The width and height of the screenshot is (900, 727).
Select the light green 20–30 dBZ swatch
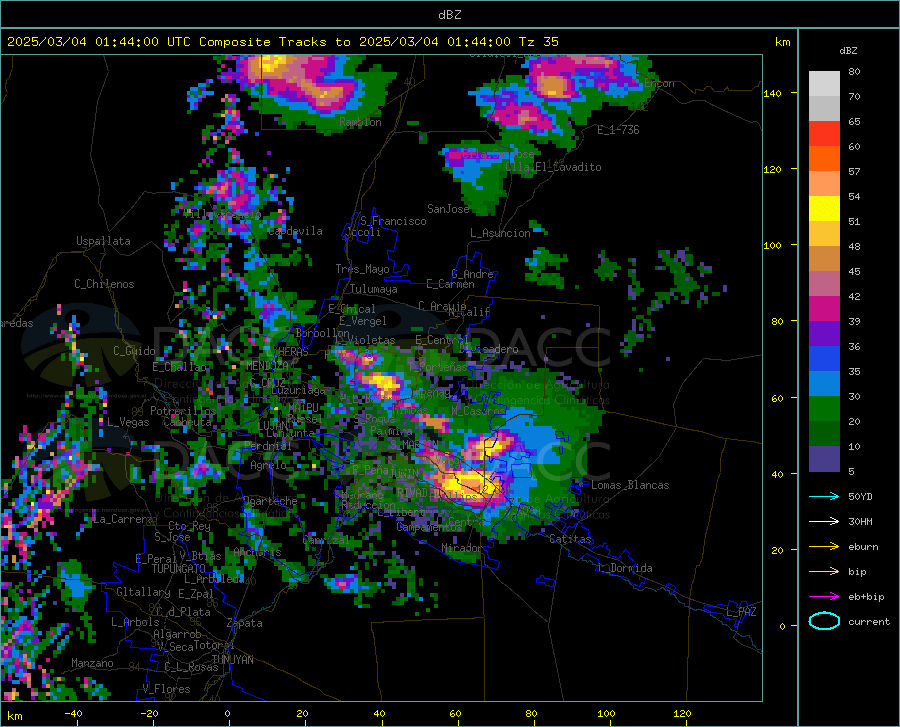pos(824,409)
